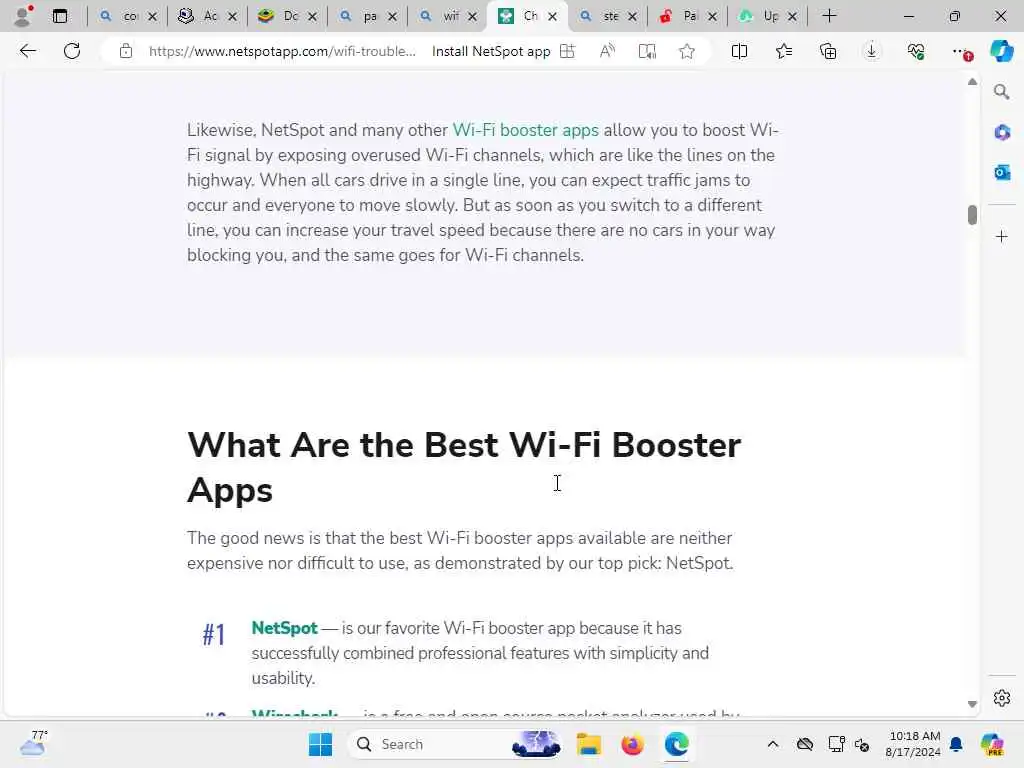Follow the Wi-Fi booster apps link
This screenshot has width=1024, height=768.
click(x=526, y=130)
